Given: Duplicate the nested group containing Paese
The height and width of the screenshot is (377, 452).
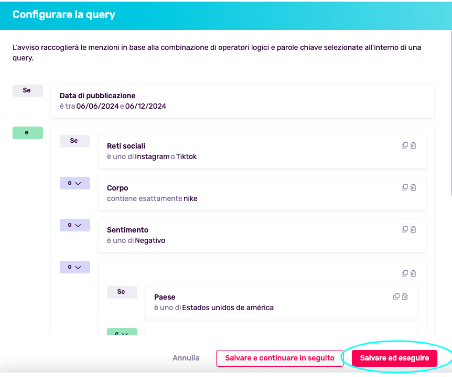Looking at the screenshot, I should [x=405, y=273].
